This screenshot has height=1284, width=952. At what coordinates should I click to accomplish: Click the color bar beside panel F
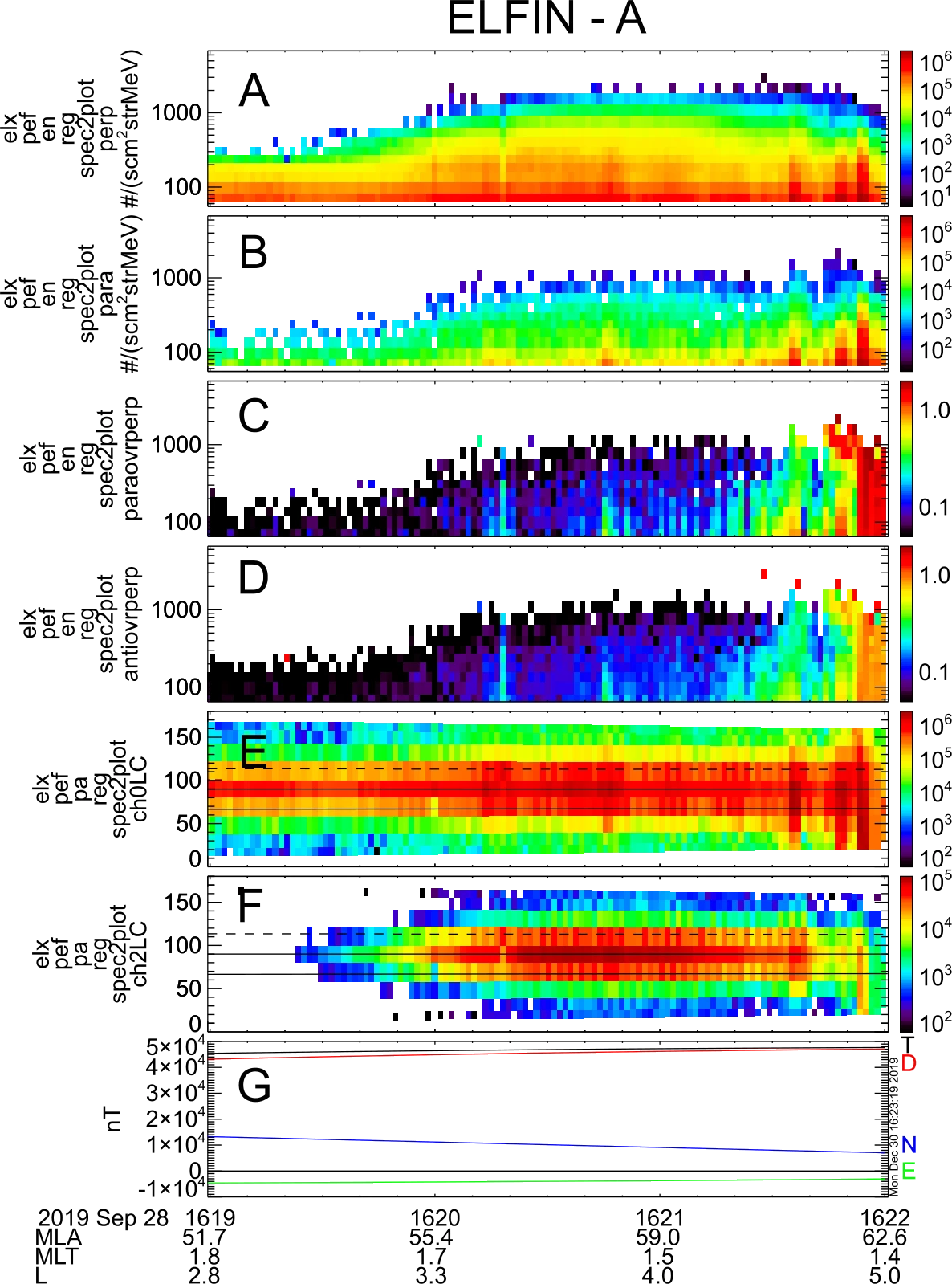[905, 953]
